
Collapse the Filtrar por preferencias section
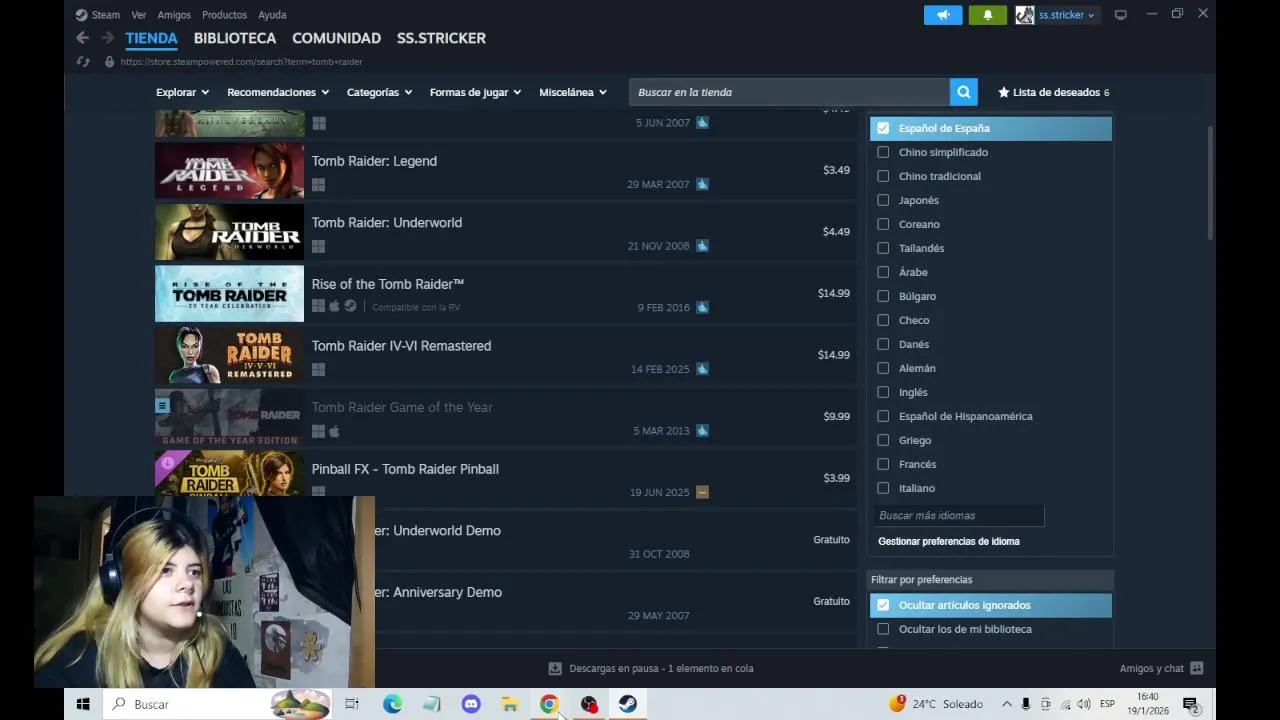[990, 580]
